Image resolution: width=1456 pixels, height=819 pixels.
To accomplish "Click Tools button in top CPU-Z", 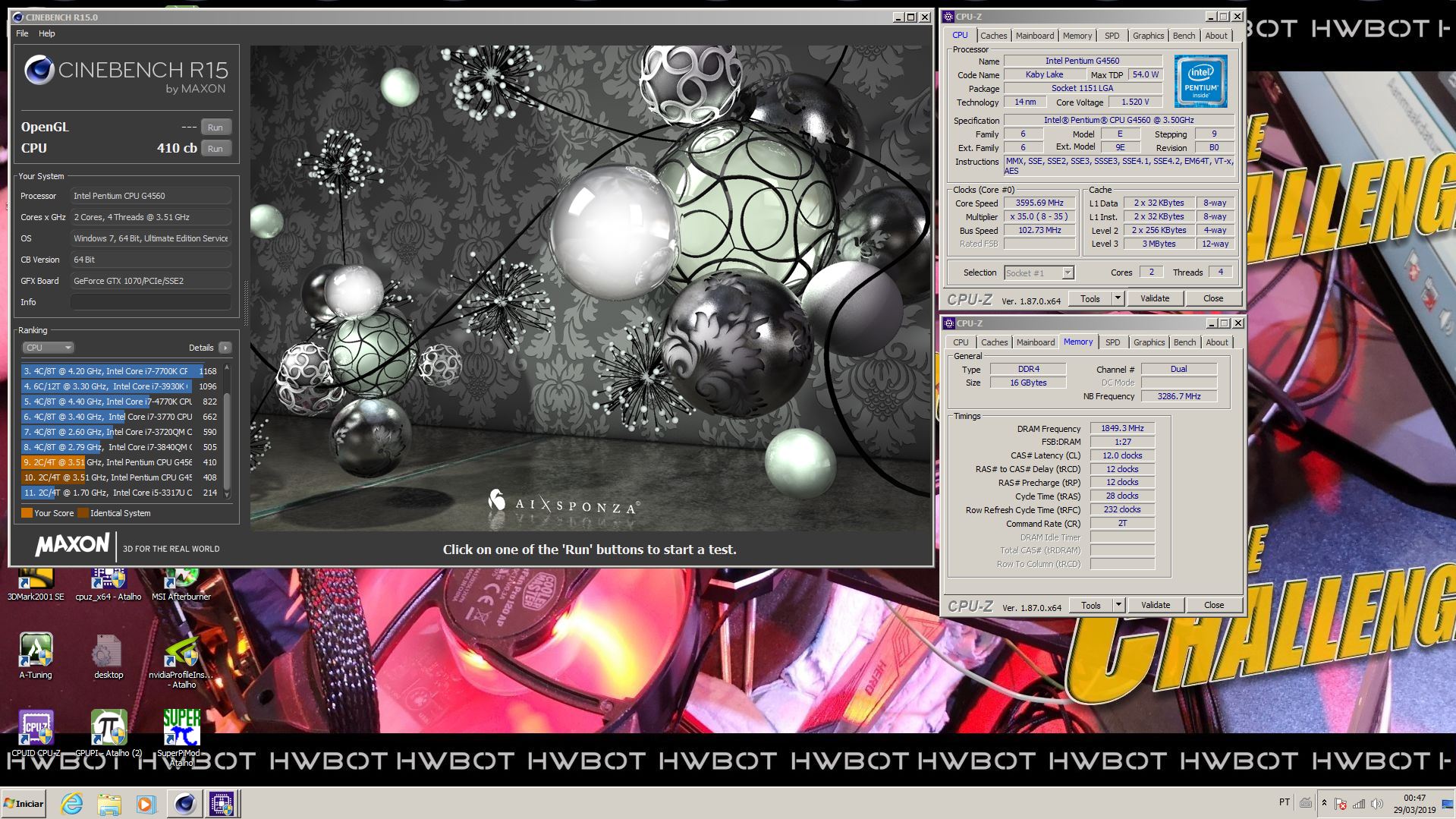I will (x=1090, y=298).
